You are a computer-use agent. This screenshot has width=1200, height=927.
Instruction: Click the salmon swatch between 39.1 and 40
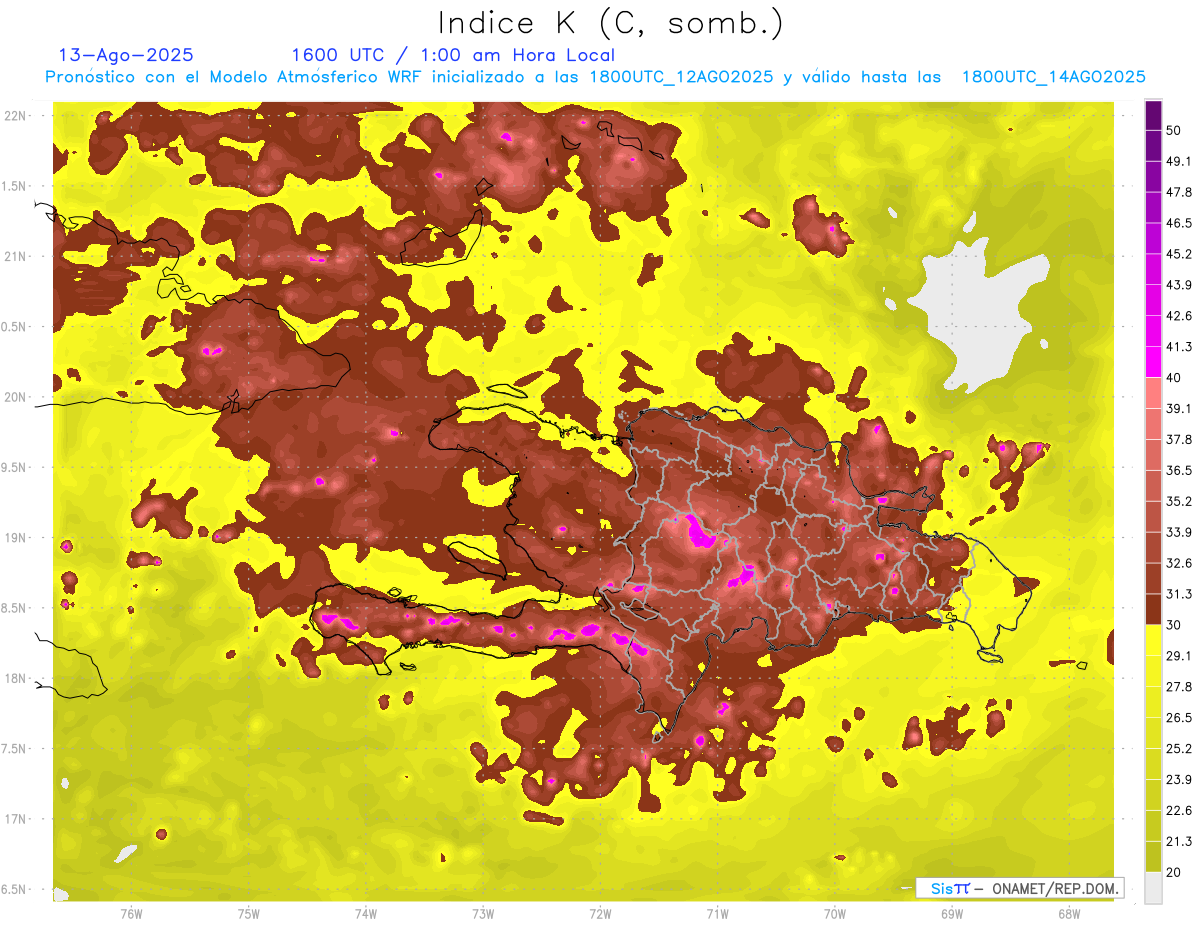click(1153, 393)
